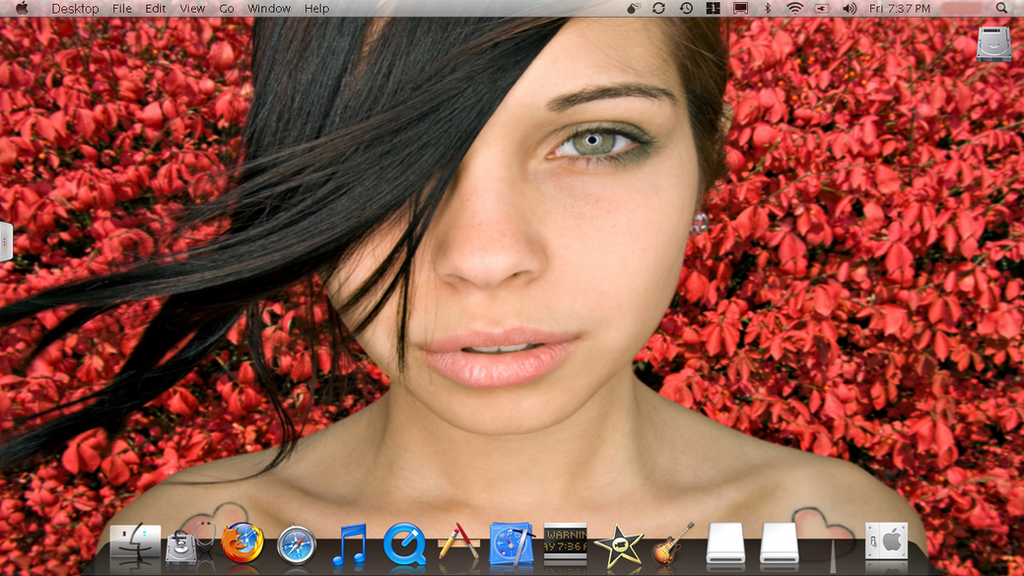Screen dimensions: 1024x576
Task: Open the View menu
Action: coord(192,8)
